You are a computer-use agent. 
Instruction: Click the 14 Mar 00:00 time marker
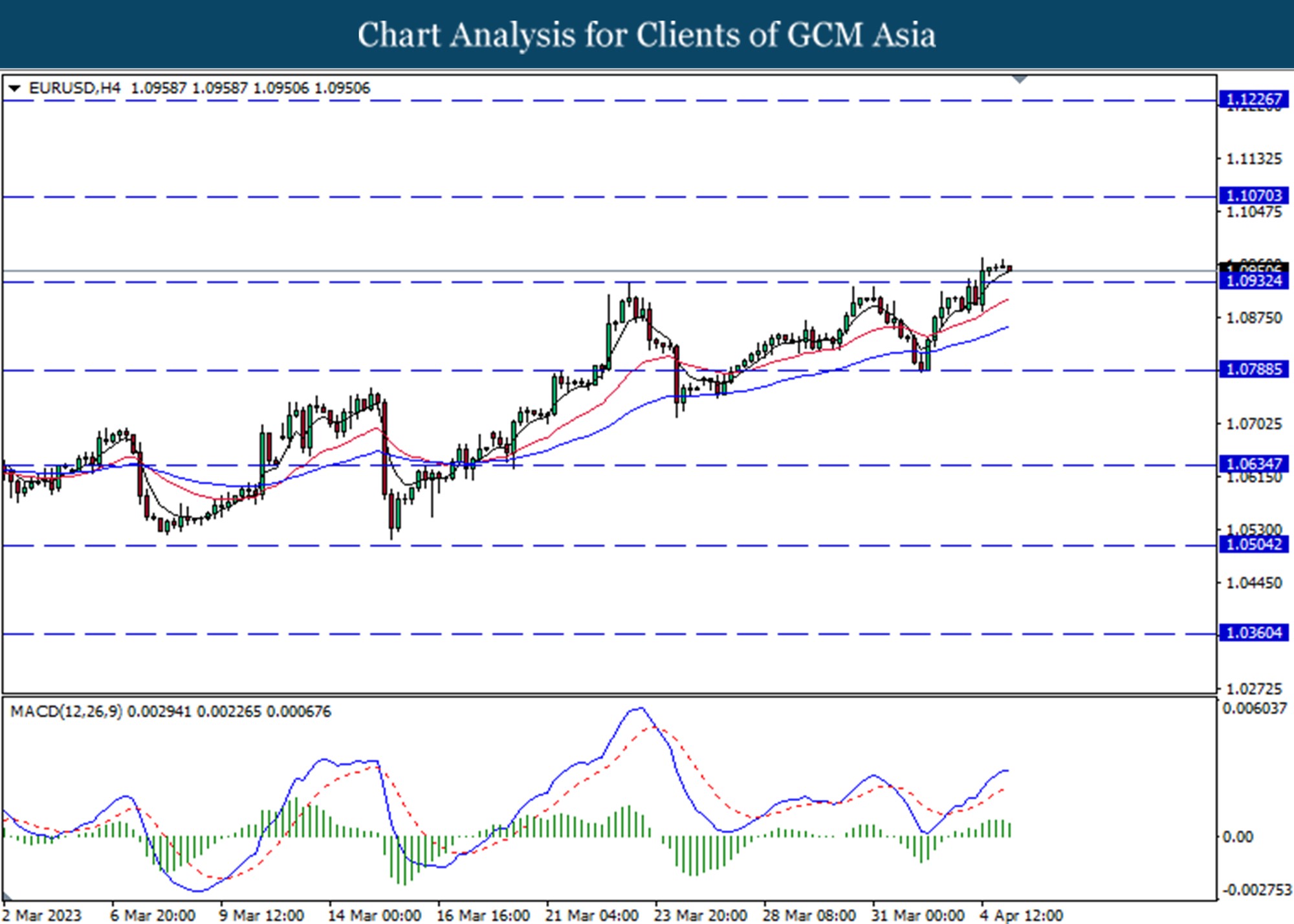[x=374, y=915]
